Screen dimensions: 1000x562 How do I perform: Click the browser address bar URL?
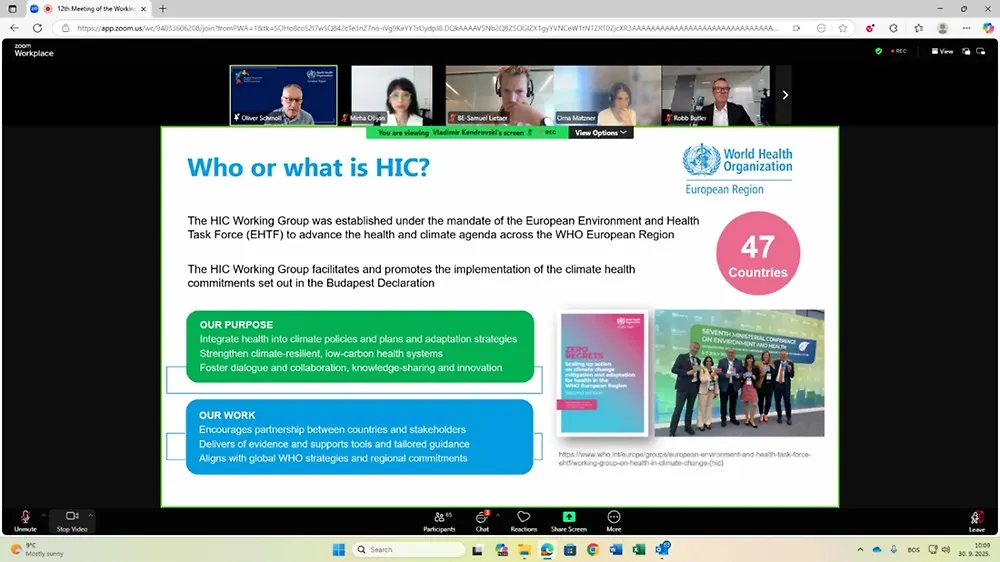click(x=400, y=28)
